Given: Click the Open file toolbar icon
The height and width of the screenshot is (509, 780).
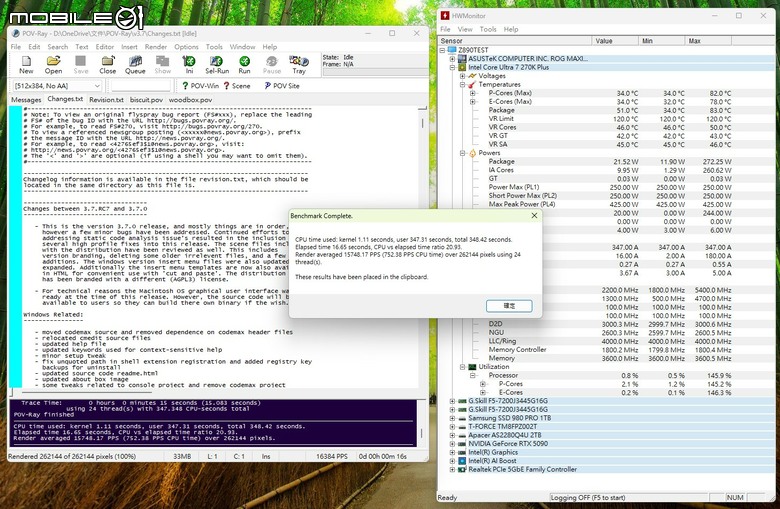Looking at the screenshot, I should pos(53,65).
